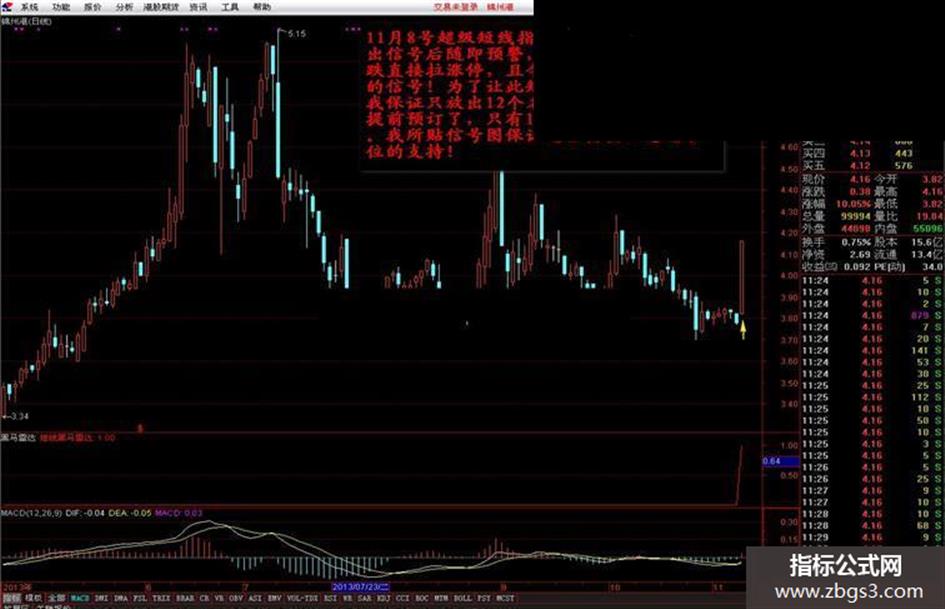Switch to the BOLL indicator tab

[x=462, y=598]
